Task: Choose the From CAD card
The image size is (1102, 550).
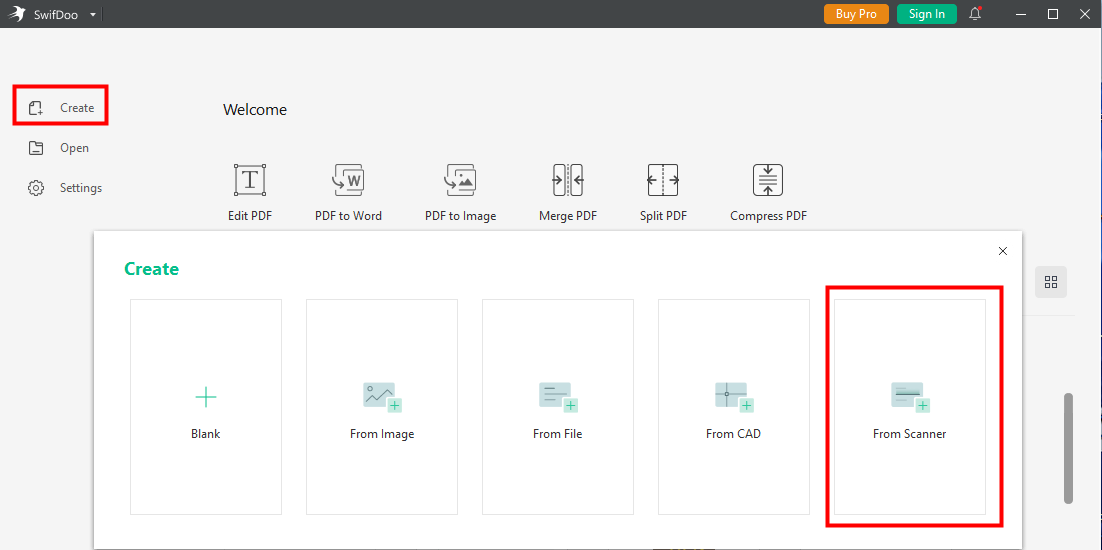Action: tap(734, 407)
